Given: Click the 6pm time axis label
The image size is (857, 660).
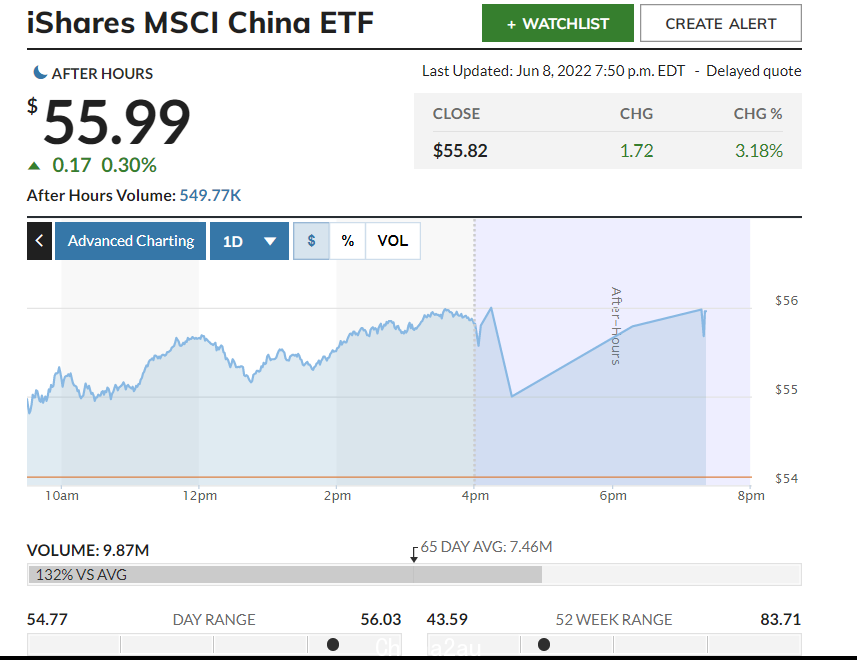Looking at the screenshot, I should pyautogui.click(x=613, y=496).
